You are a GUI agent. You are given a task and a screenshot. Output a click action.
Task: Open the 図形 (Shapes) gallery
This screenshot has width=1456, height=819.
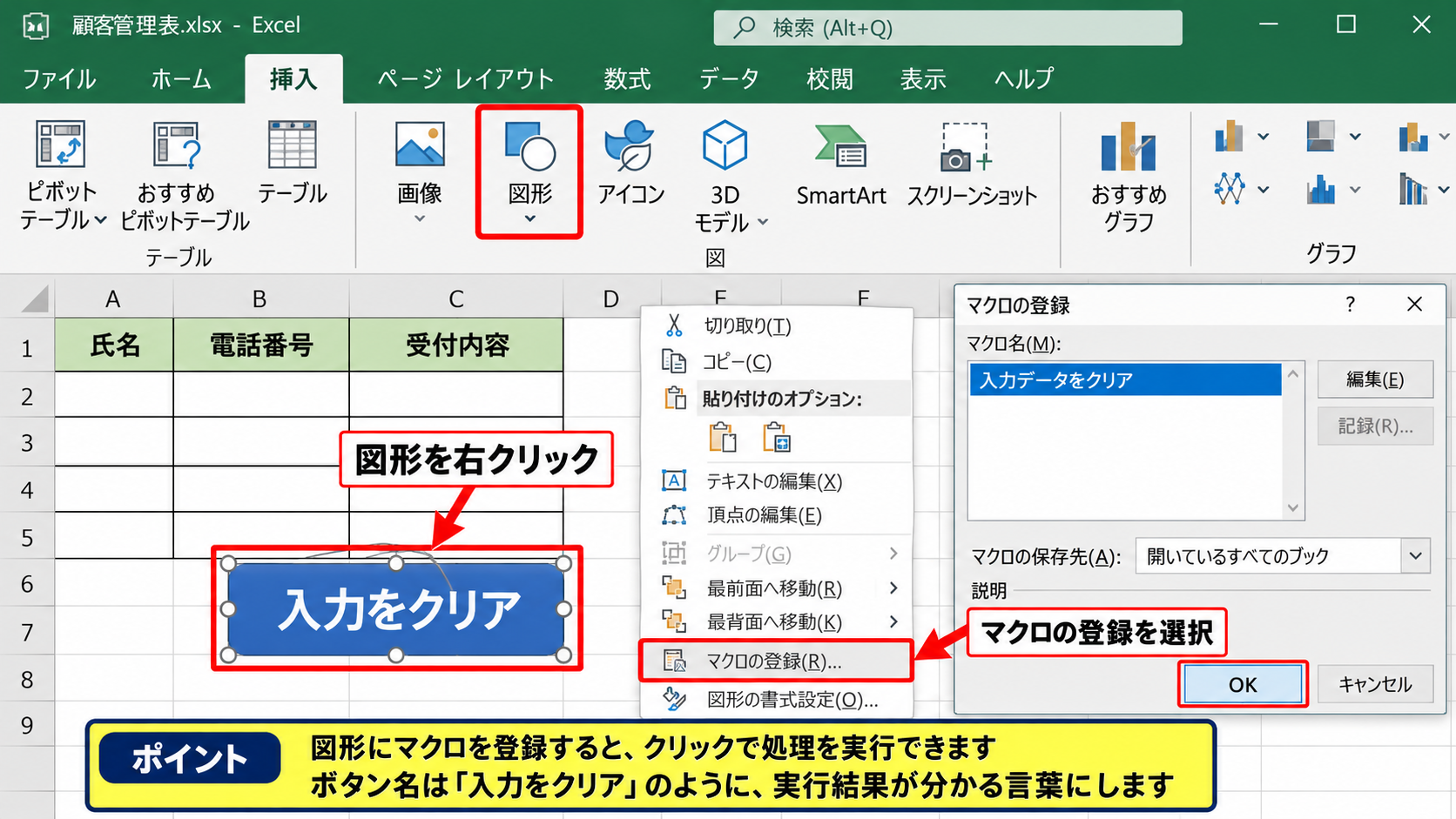[x=529, y=172]
